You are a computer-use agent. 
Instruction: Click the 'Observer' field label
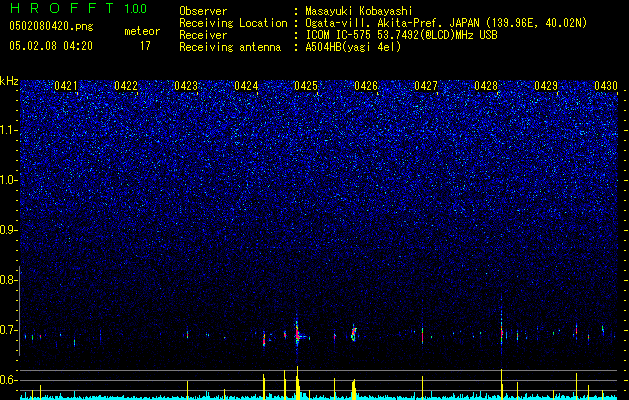pos(203,11)
